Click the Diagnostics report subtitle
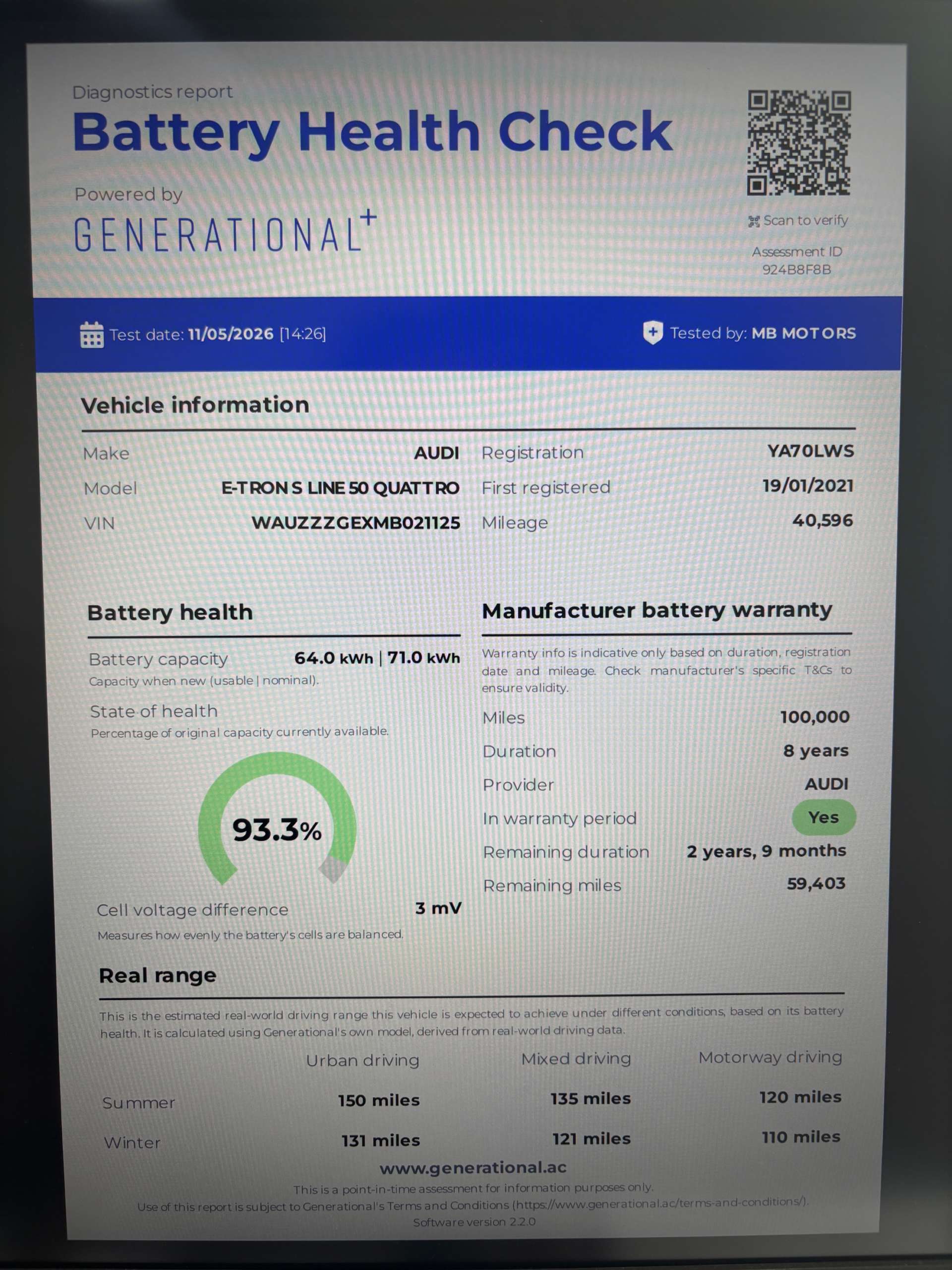952x1270 pixels. [153, 92]
